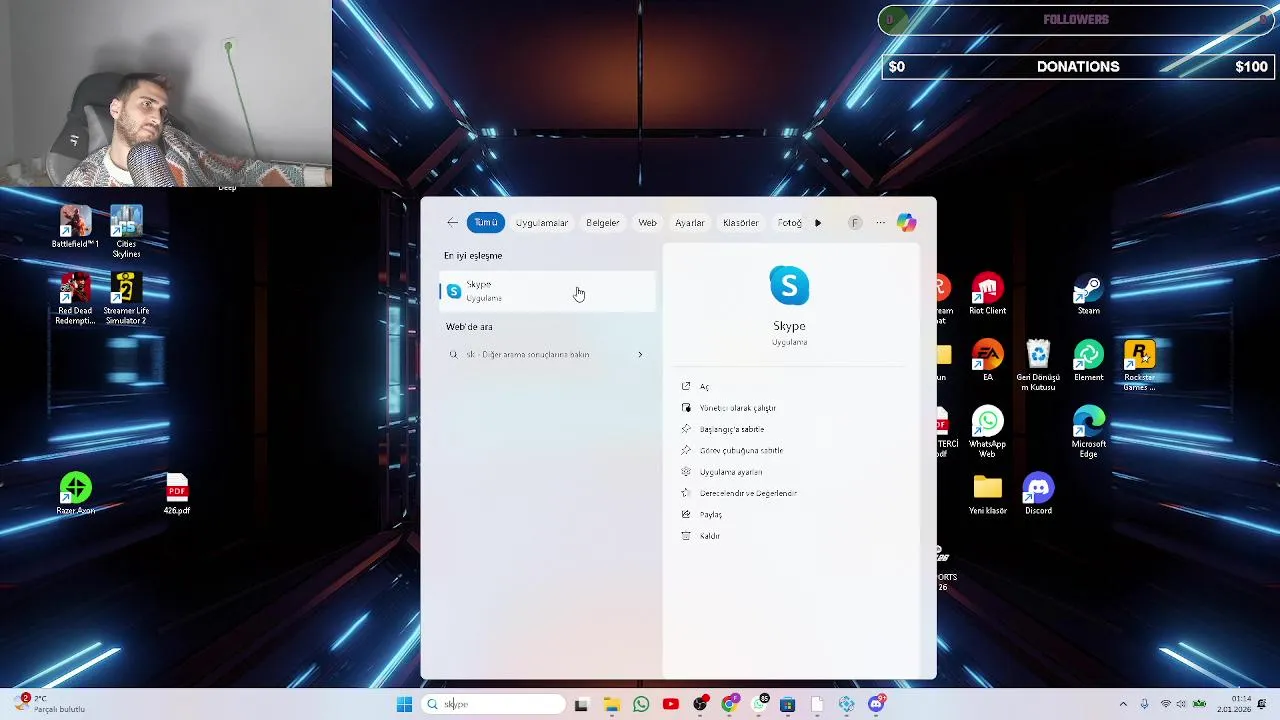The height and width of the screenshot is (720, 1280).
Task: Select Razer Axon desktop icon
Action: (x=75, y=494)
